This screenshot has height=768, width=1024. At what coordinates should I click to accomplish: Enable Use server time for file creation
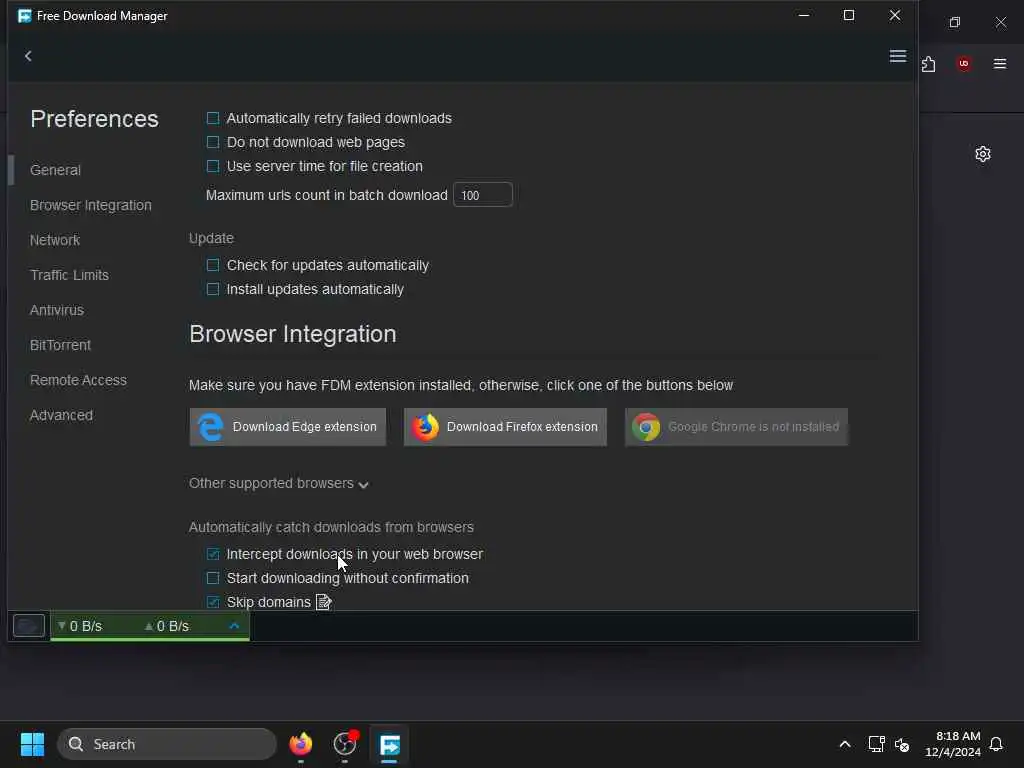(x=213, y=166)
